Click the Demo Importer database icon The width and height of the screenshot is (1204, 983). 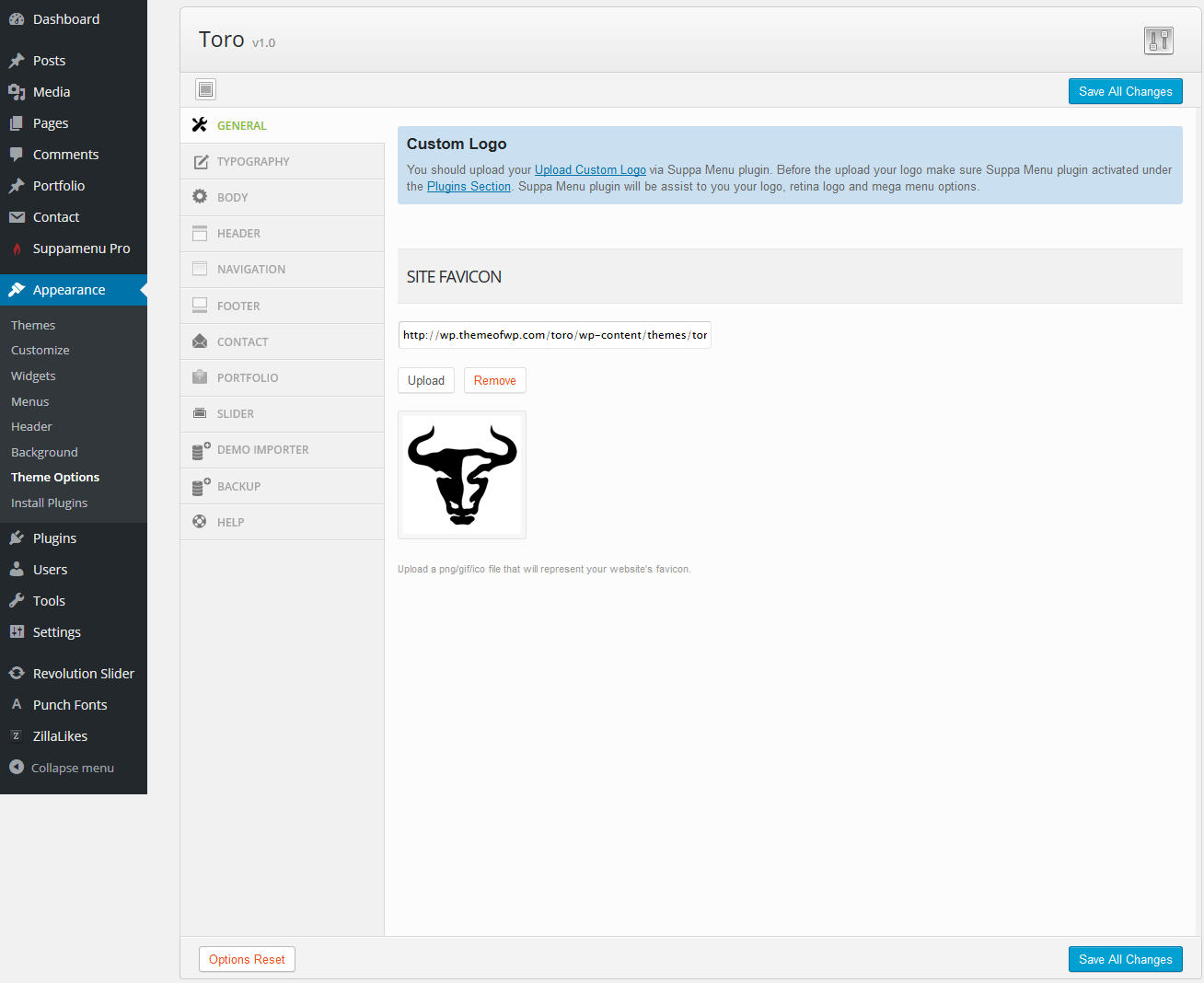pyautogui.click(x=201, y=450)
